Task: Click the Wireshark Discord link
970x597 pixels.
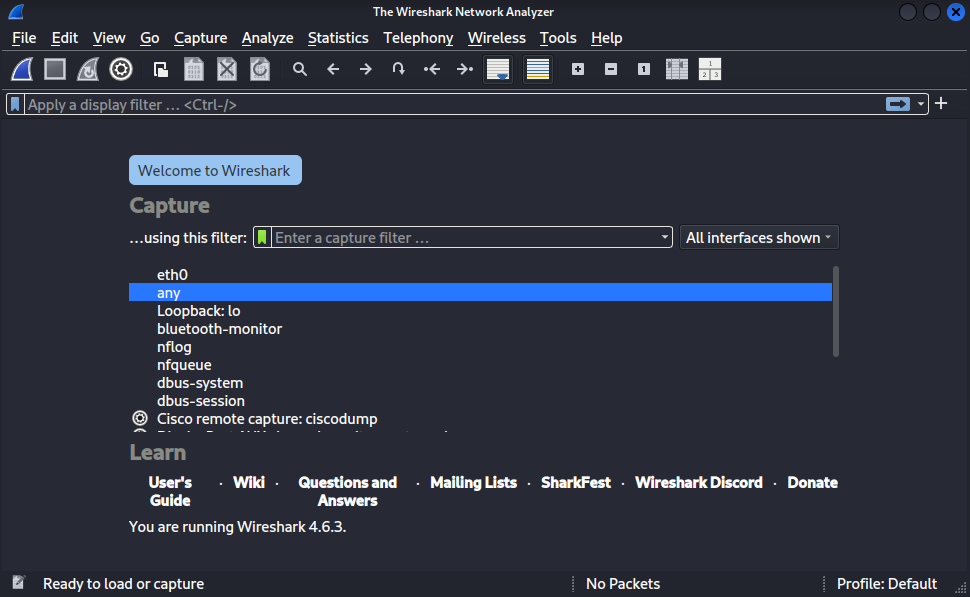Action: (698, 482)
